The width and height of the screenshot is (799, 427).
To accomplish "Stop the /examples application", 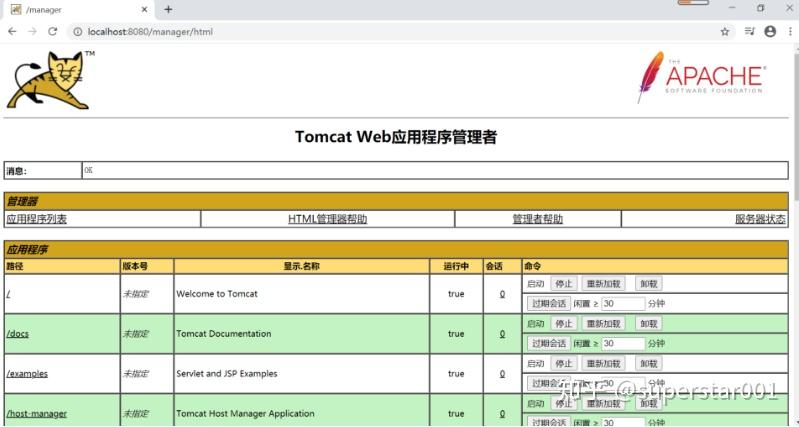I will point(564,363).
